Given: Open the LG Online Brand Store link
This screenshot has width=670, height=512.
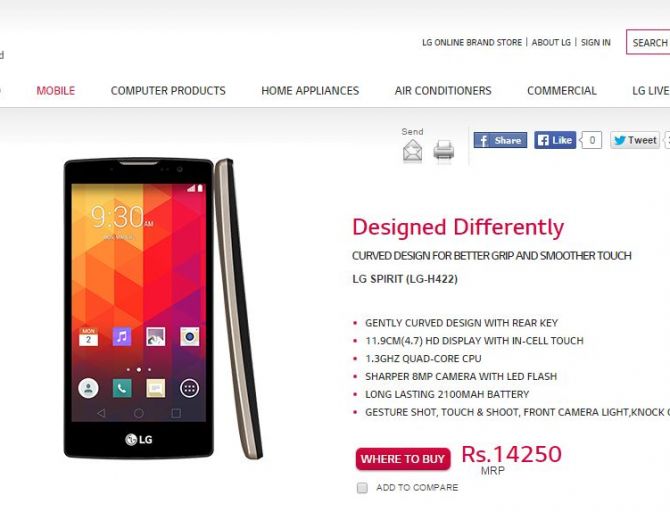Looking at the screenshot, I should click(x=472, y=42).
